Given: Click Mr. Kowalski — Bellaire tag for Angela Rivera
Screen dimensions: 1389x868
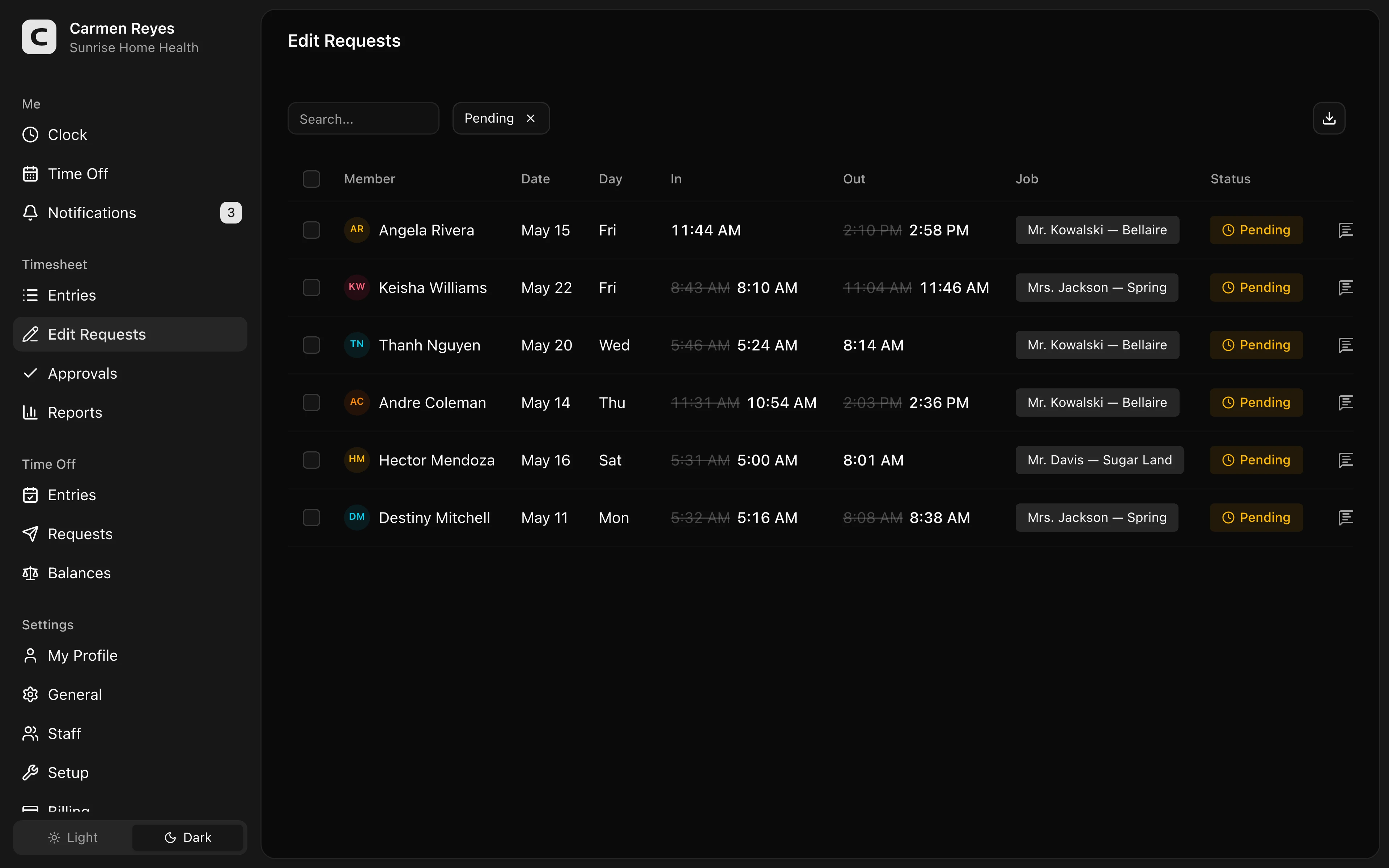Looking at the screenshot, I should coord(1097,230).
